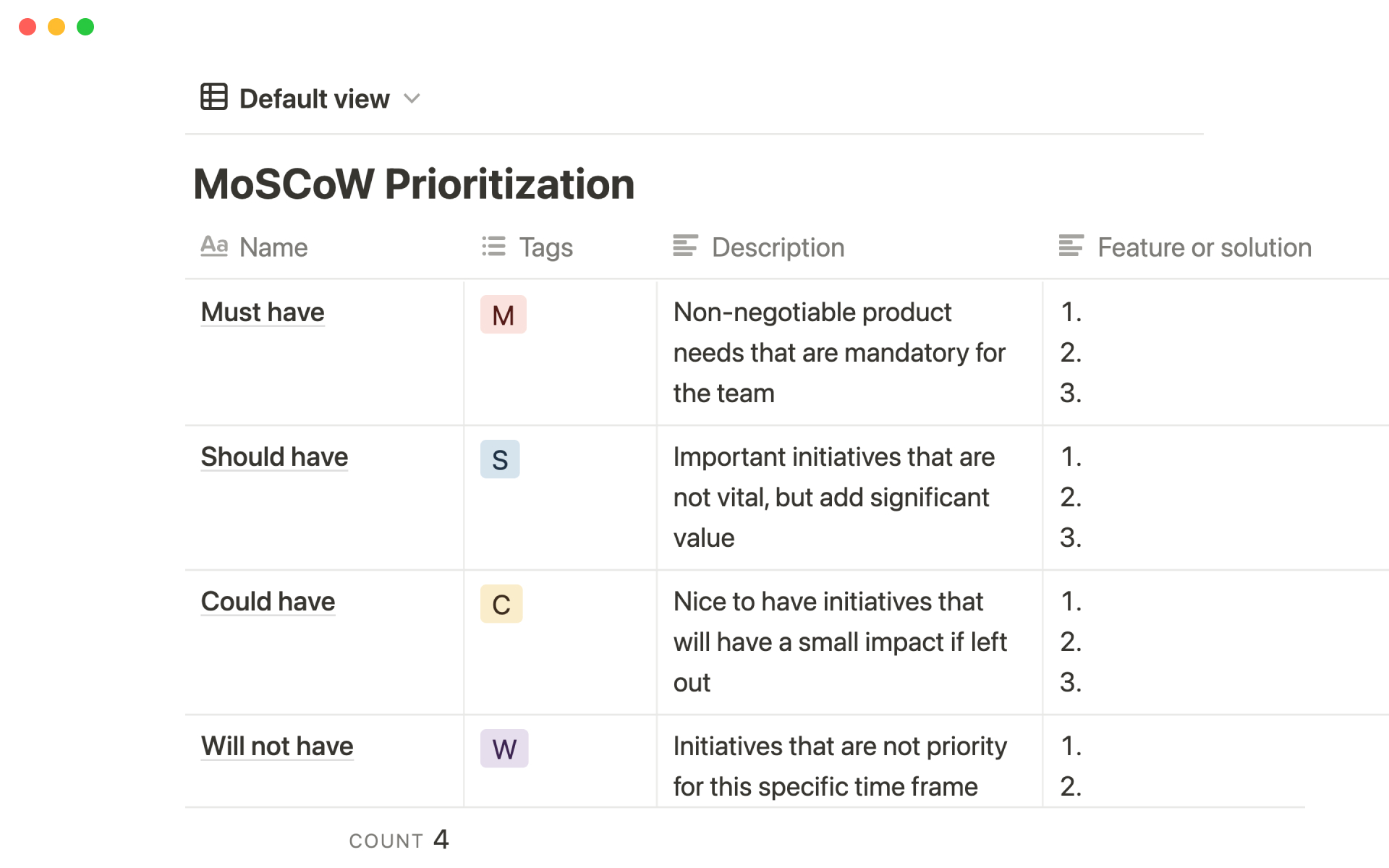Select the blue S tag
Screen dimensions: 1389x868
500,460
